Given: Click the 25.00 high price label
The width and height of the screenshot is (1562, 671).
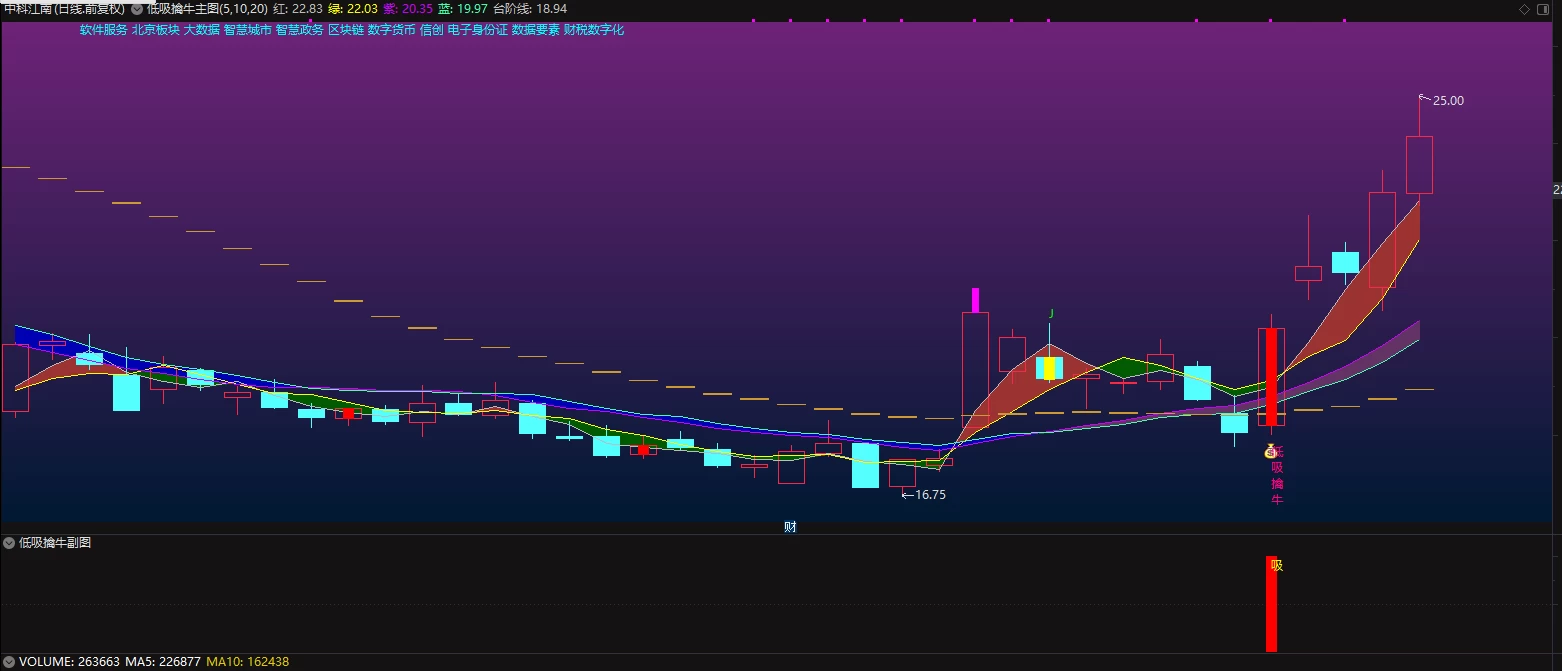Looking at the screenshot, I should tap(1448, 101).
